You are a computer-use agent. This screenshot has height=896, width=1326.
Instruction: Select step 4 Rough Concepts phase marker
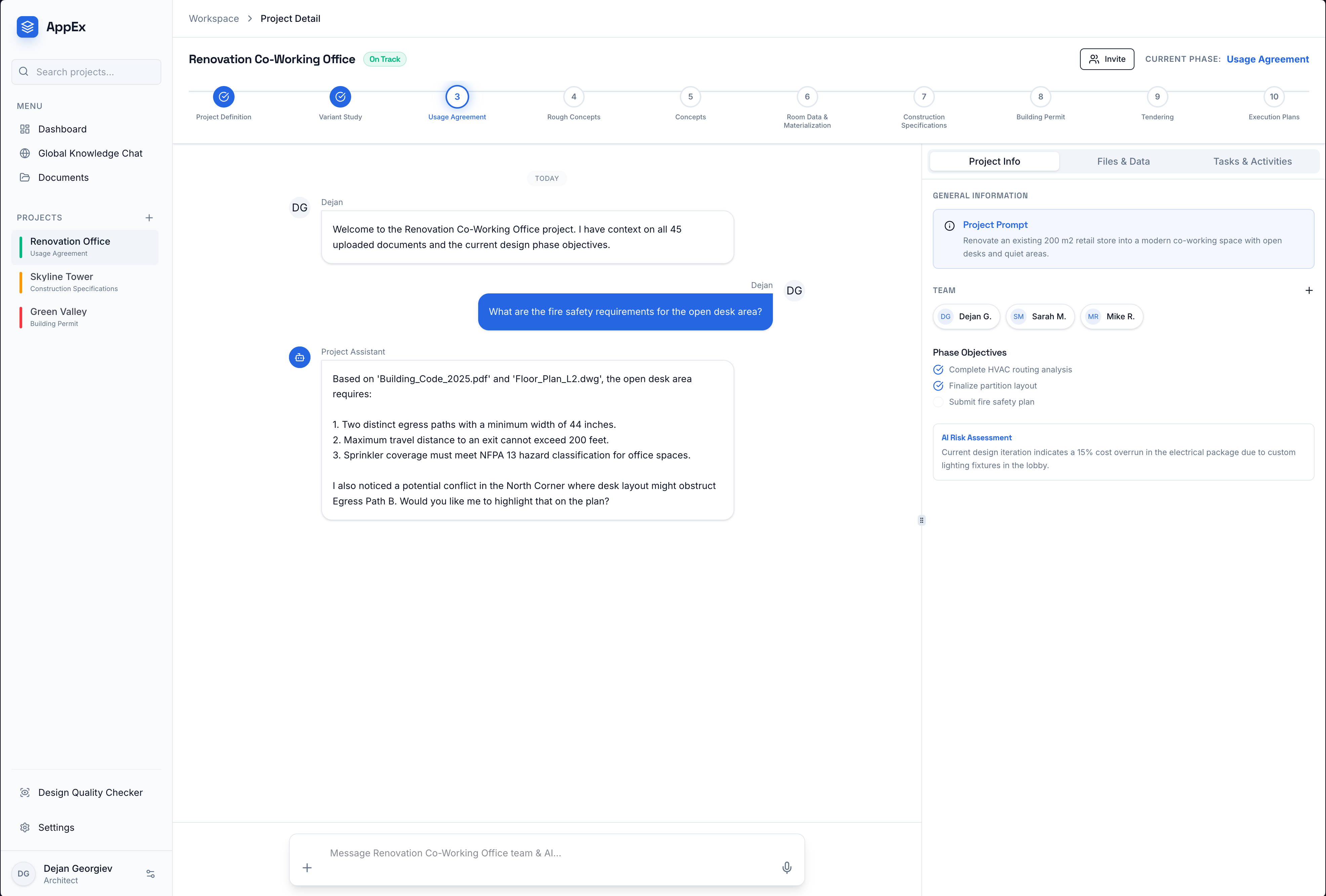pos(573,97)
